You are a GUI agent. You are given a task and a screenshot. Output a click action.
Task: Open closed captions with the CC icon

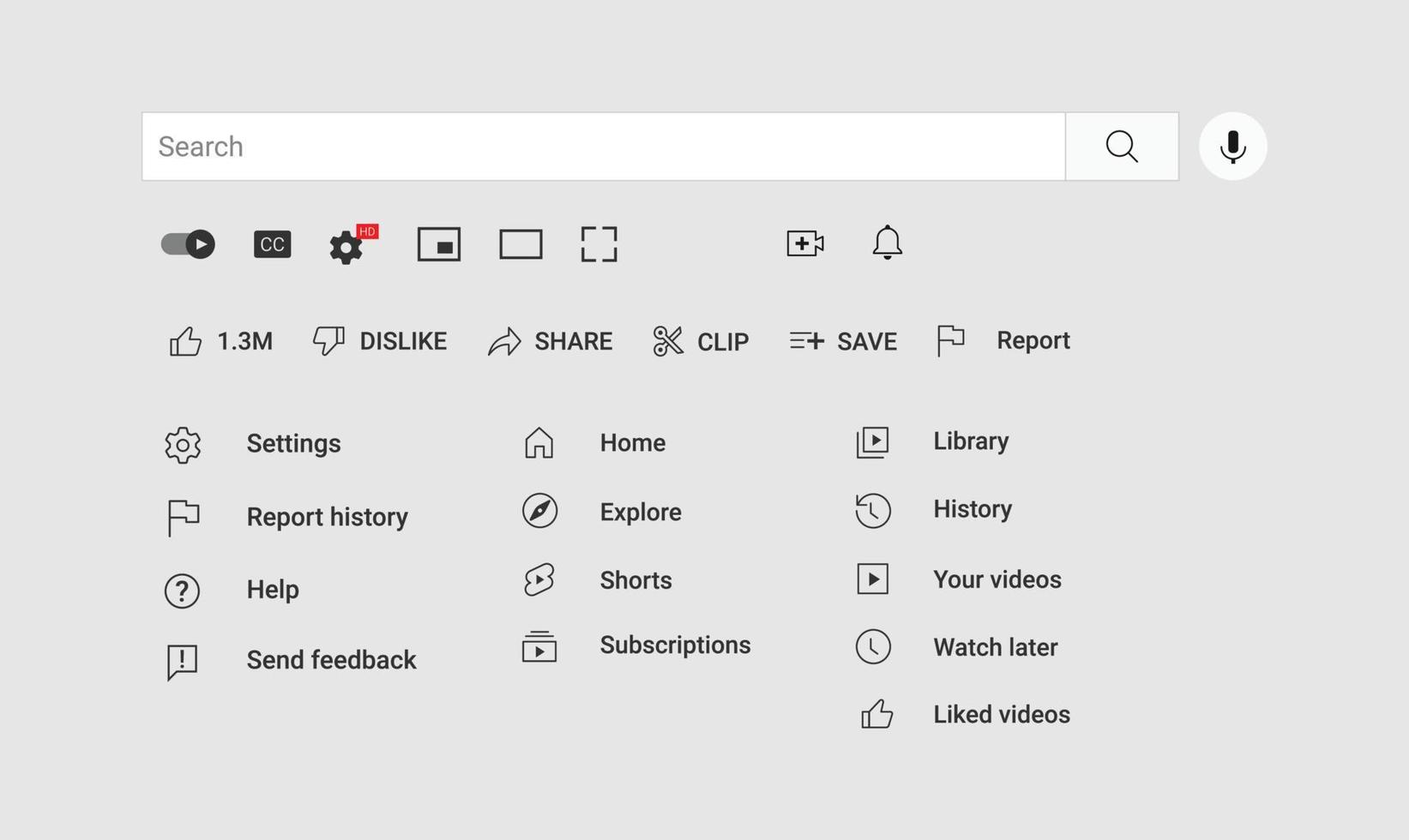(271, 243)
